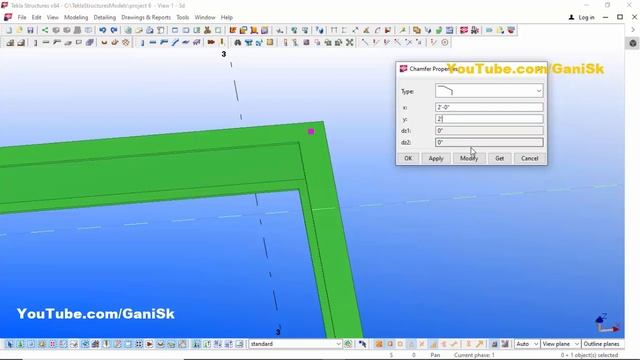Click the construction line icon

tap(364, 42)
